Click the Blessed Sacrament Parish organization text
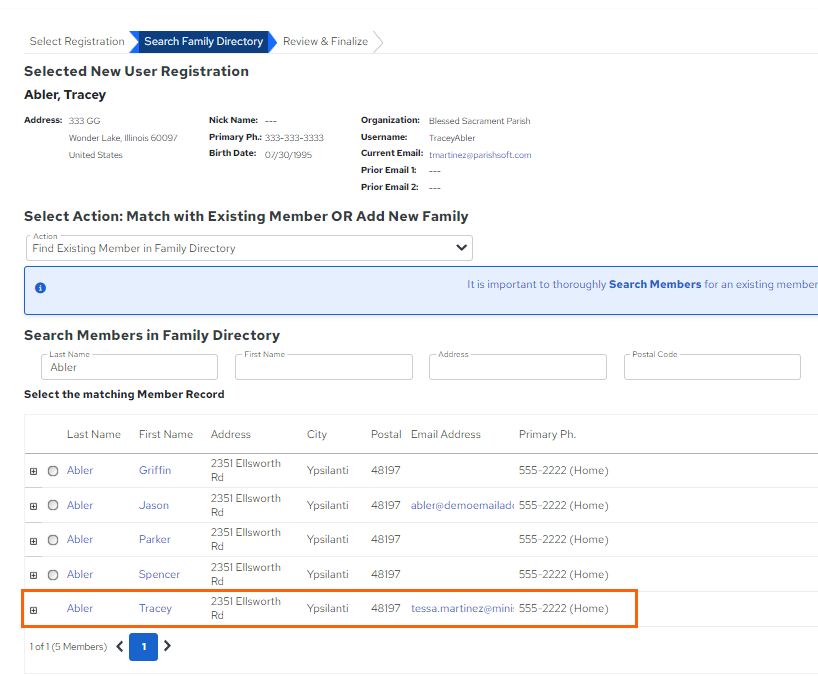 click(x=479, y=121)
